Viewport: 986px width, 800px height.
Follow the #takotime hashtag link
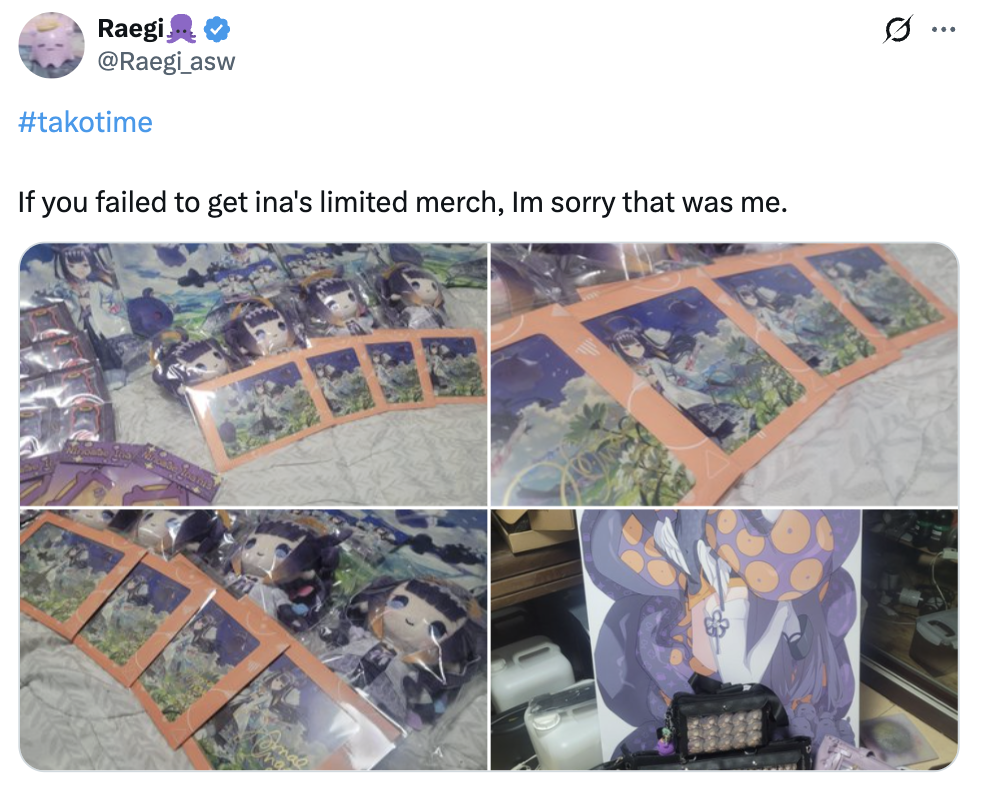[x=86, y=122]
